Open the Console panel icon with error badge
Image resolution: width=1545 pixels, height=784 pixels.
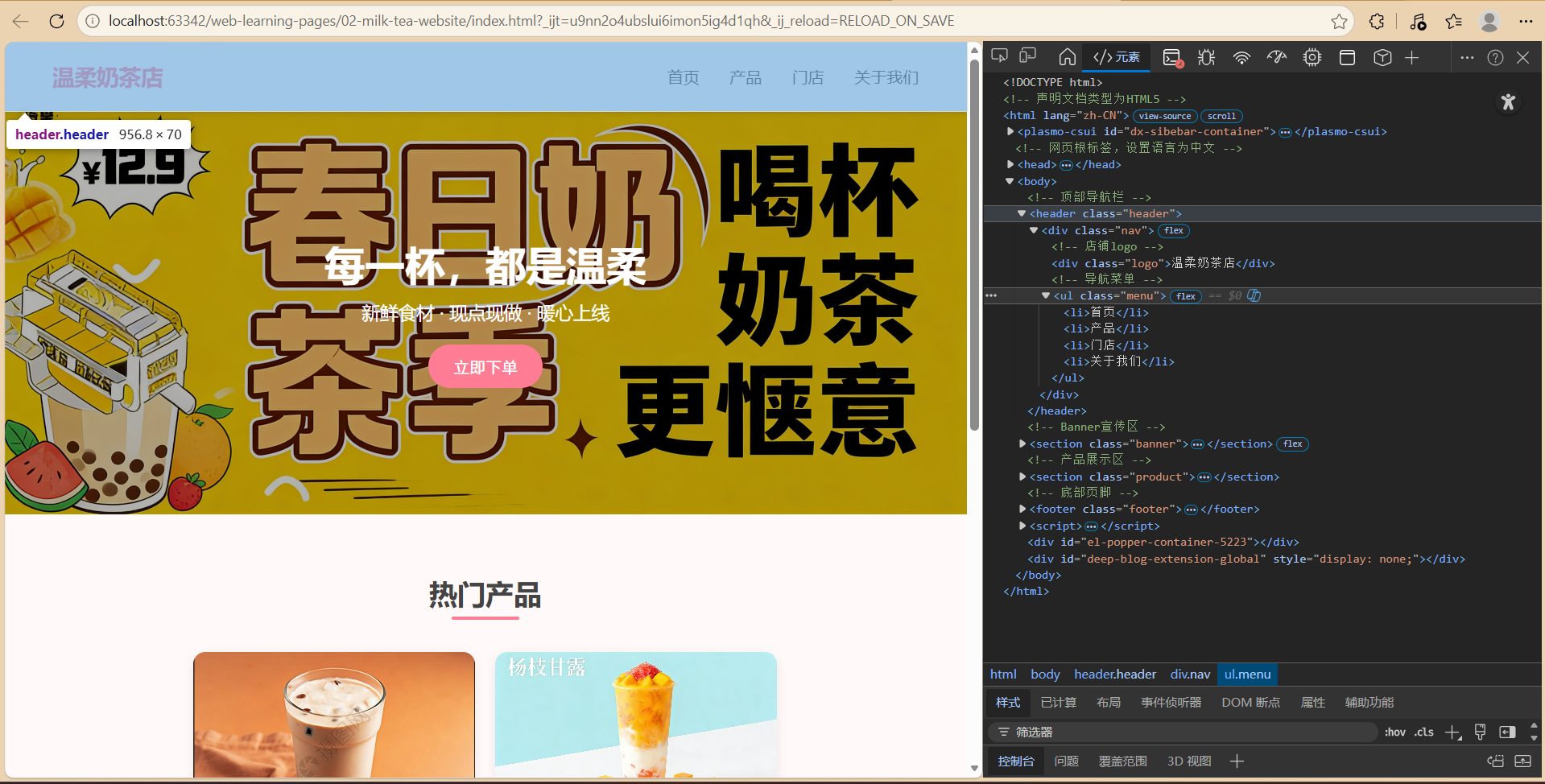(1172, 58)
